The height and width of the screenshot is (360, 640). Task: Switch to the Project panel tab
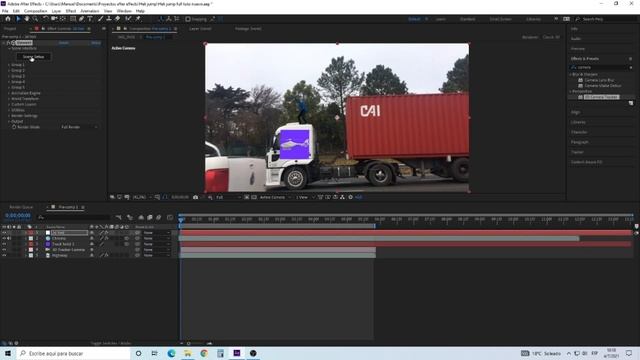[x=10, y=29]
